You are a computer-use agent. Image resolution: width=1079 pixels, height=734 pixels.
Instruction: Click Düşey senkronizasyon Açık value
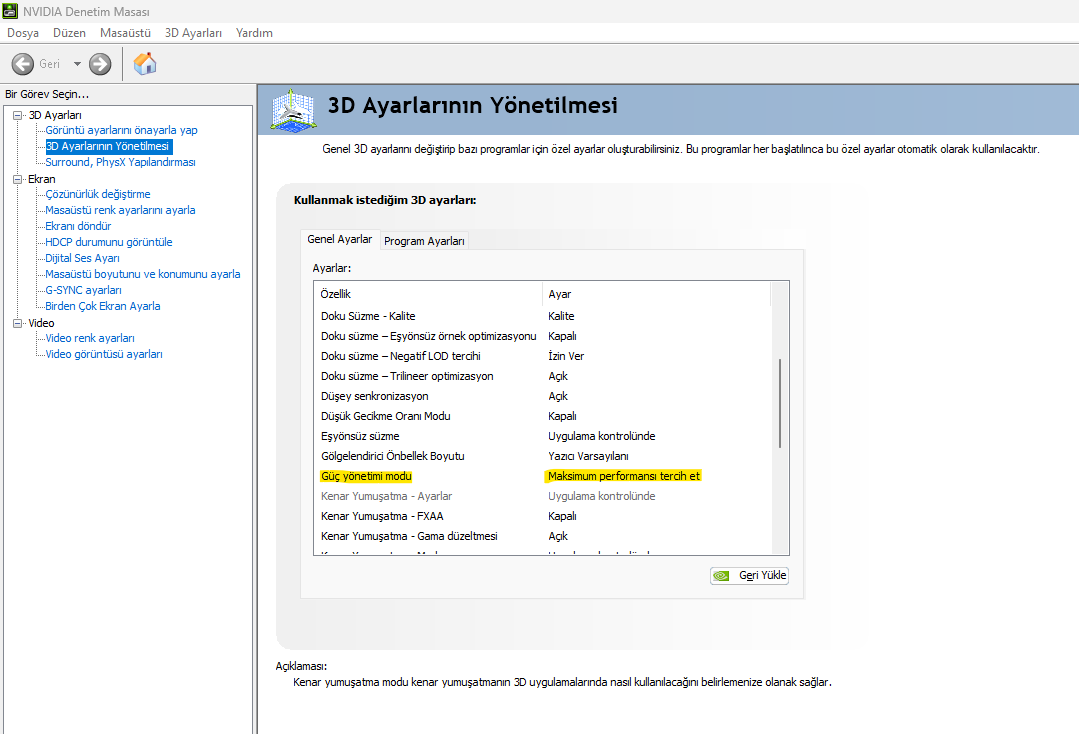[557, 396]
